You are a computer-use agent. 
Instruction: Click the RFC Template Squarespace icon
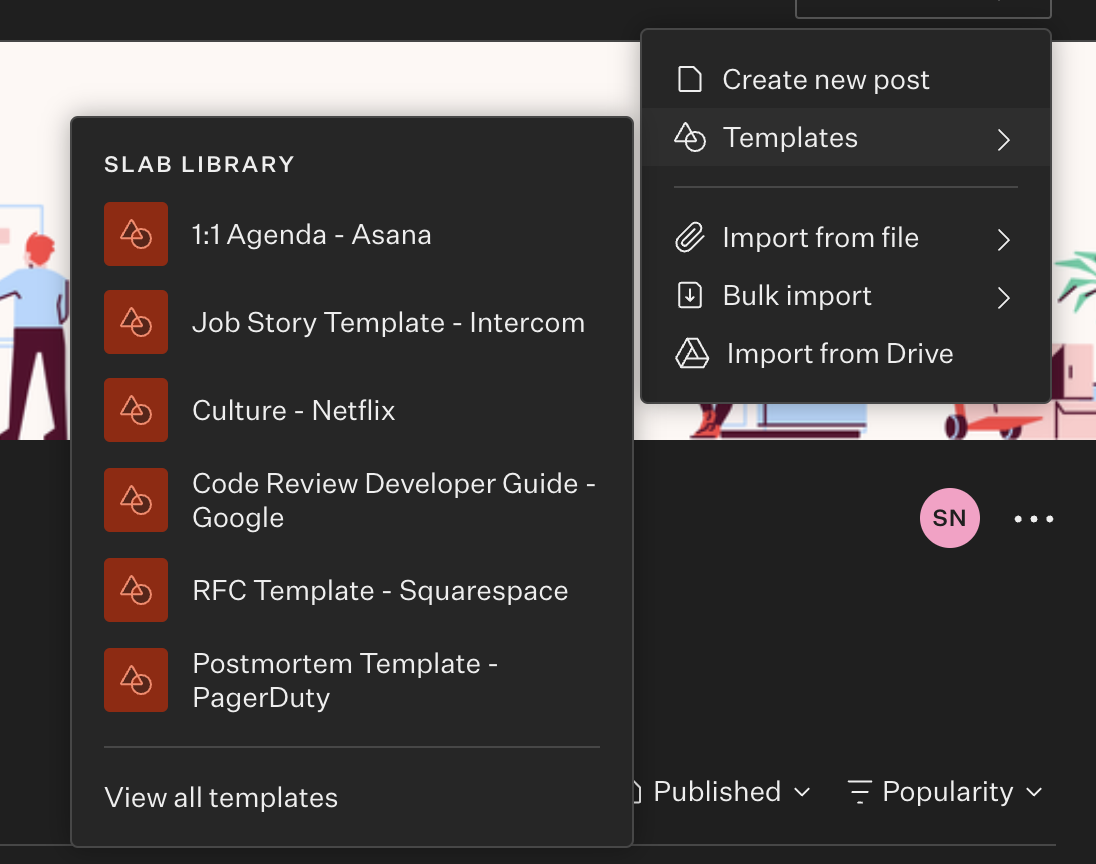pos(136,590)
